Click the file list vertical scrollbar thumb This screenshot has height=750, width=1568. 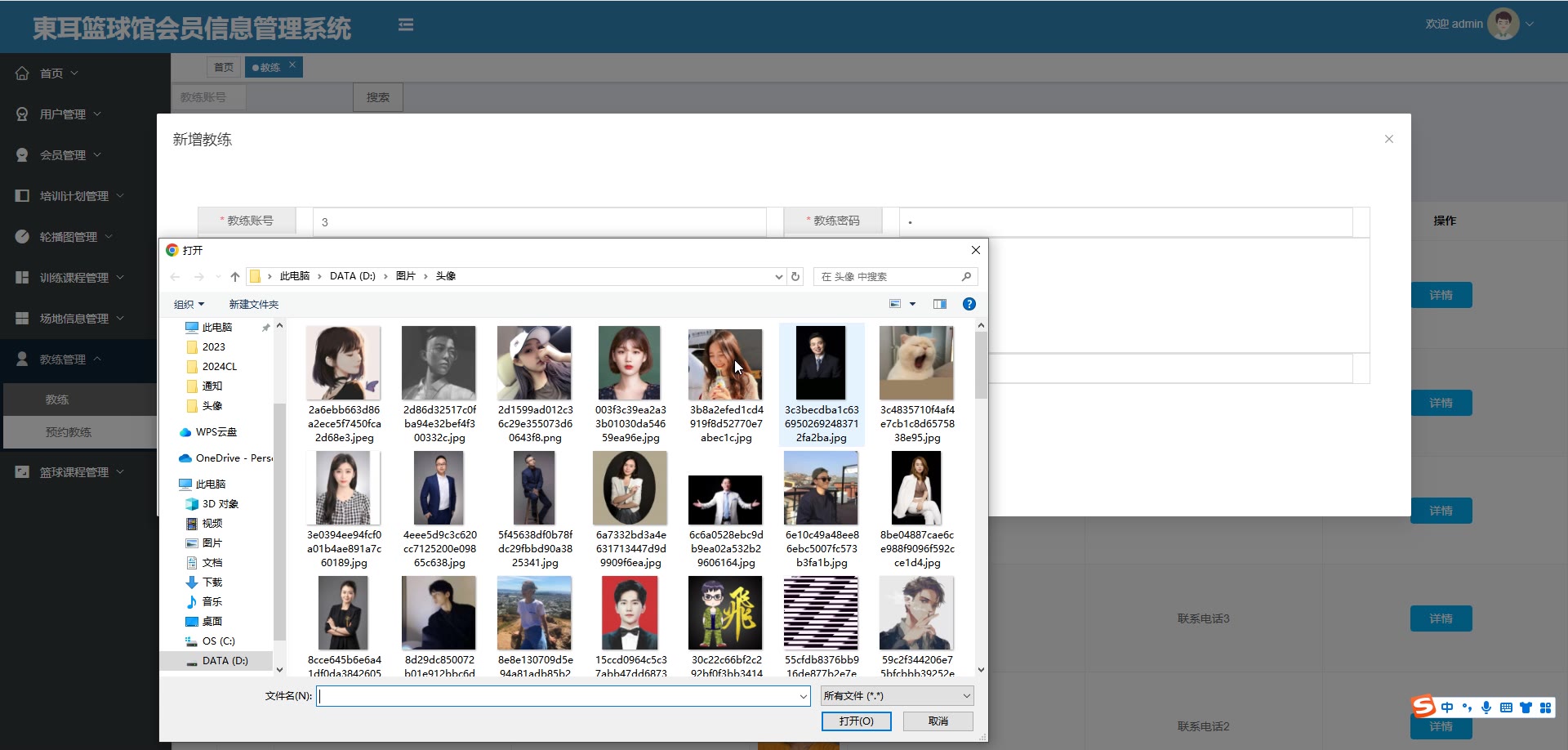click(981, 364)
